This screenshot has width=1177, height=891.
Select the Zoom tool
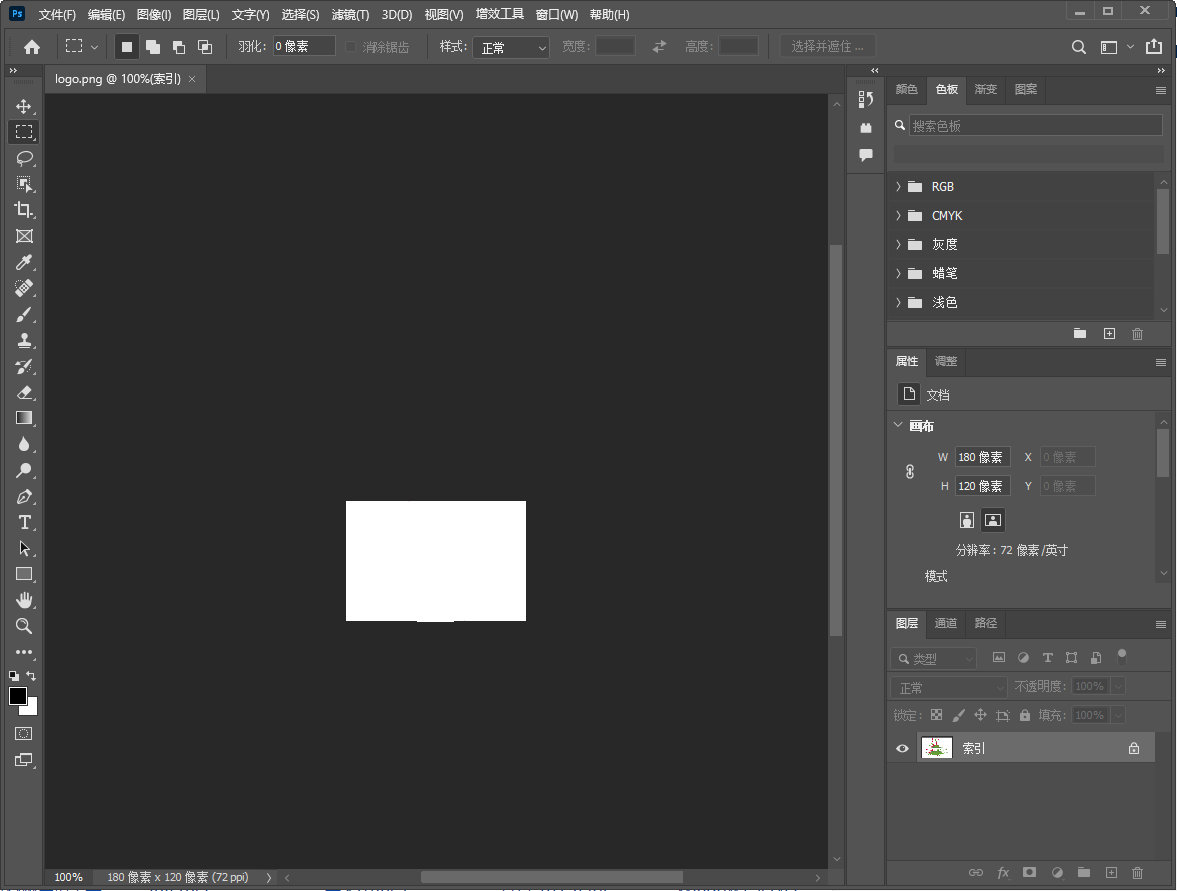click(x=24, y=626)
